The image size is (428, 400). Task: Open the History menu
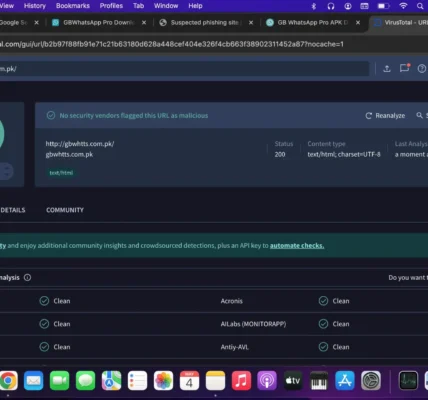(35, 6)
